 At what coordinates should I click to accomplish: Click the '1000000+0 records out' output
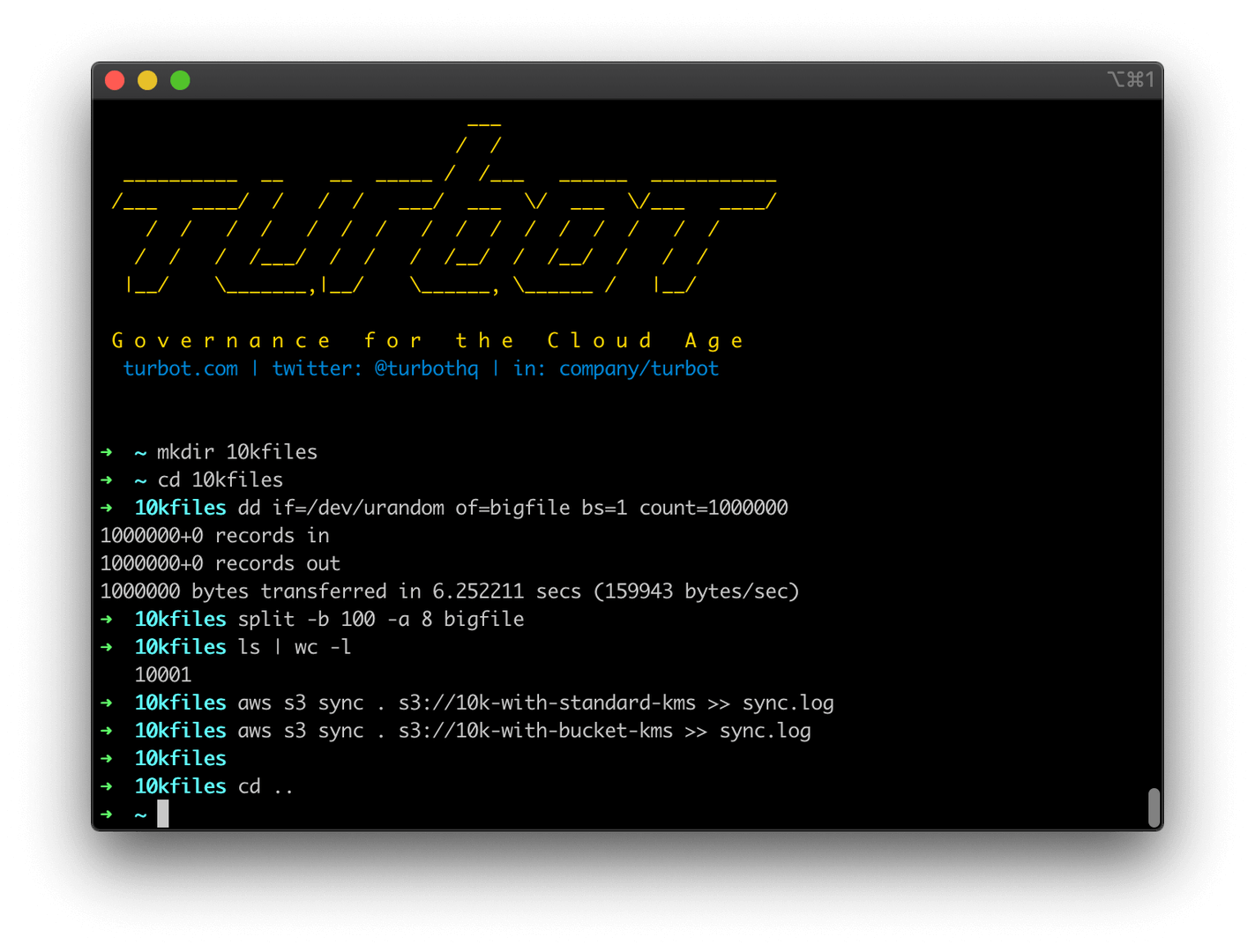(x=220, y=563)
